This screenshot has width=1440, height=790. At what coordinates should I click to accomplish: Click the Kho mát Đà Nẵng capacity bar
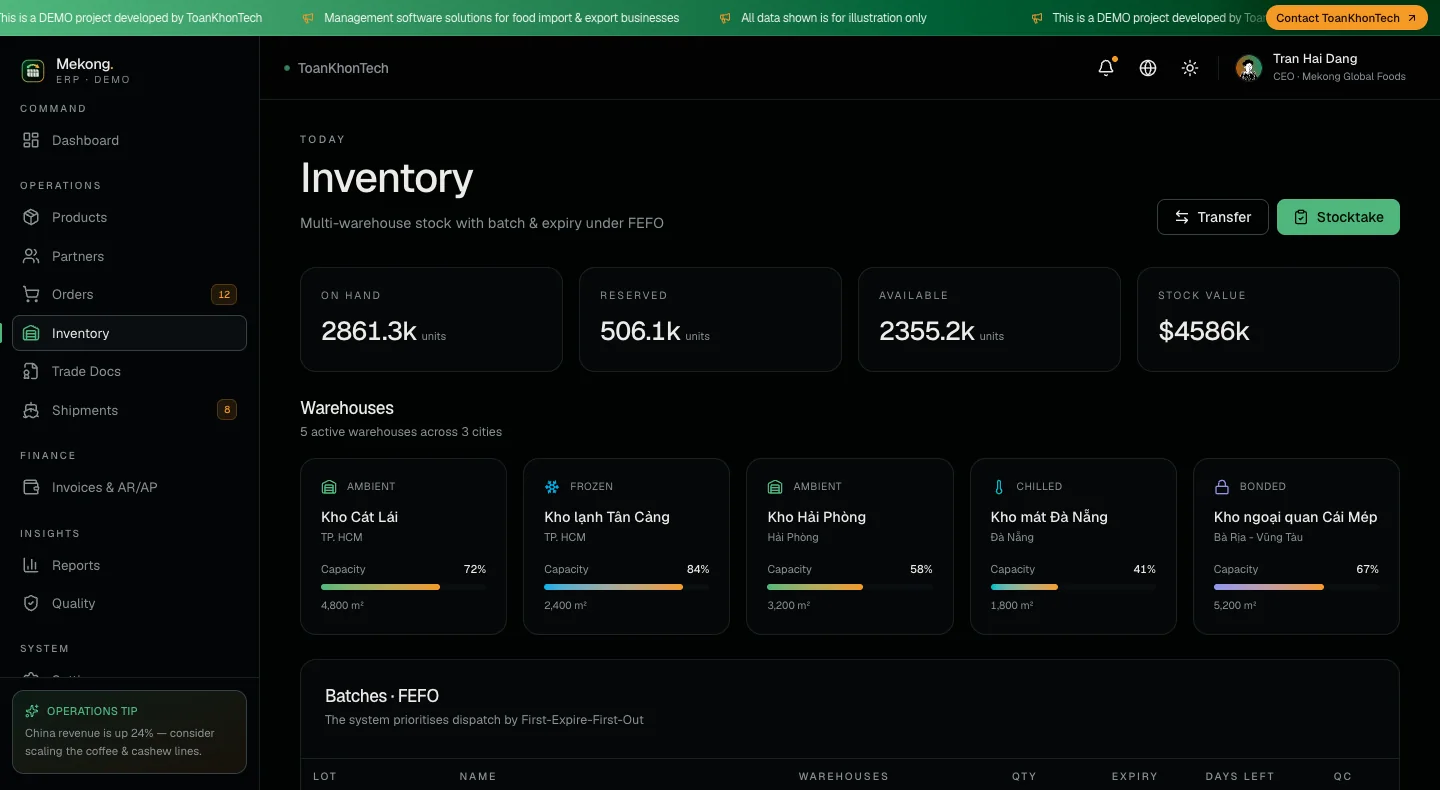click(1072, 587)
